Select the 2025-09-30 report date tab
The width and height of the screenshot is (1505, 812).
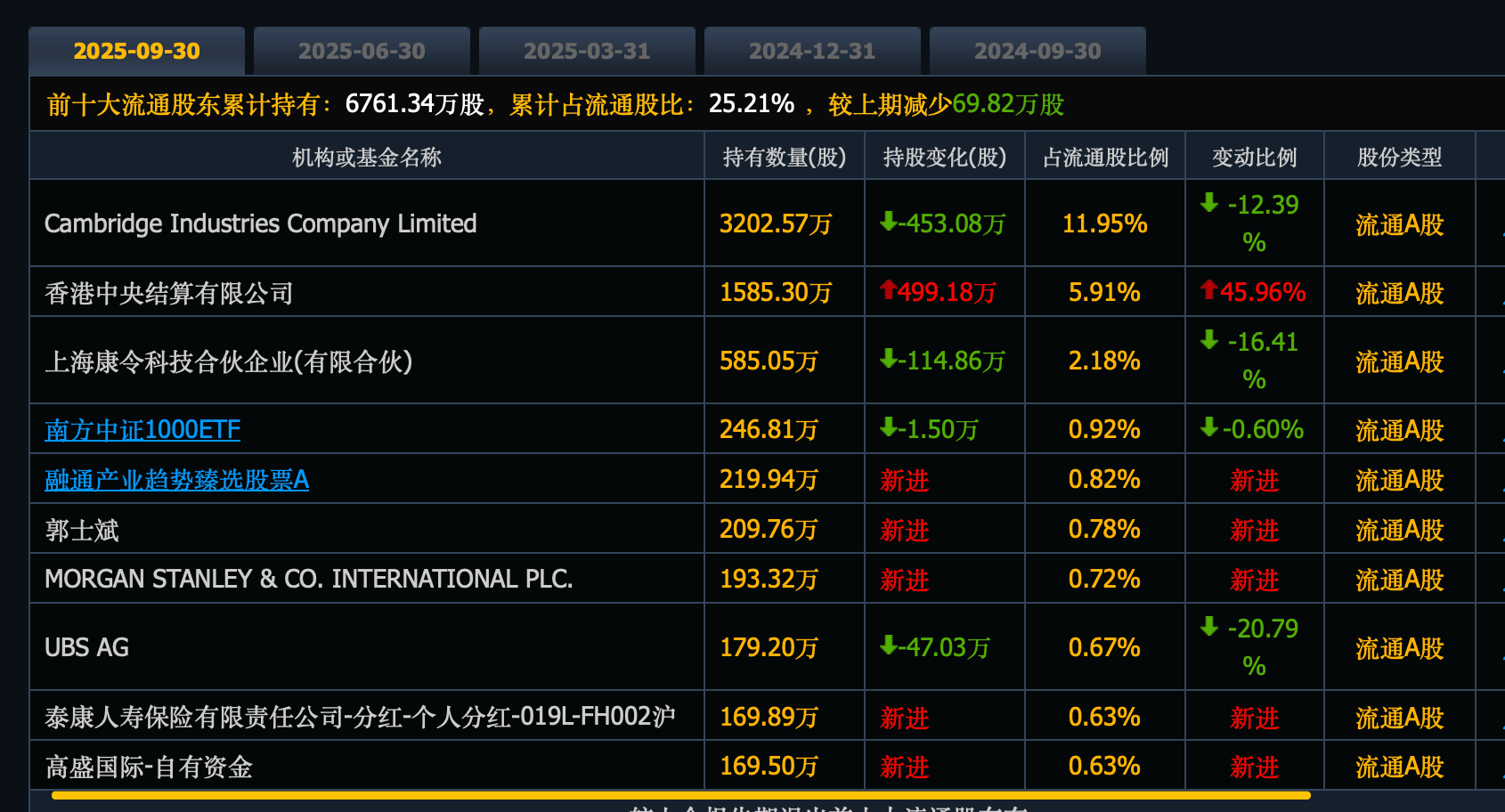tap(136, 51)
